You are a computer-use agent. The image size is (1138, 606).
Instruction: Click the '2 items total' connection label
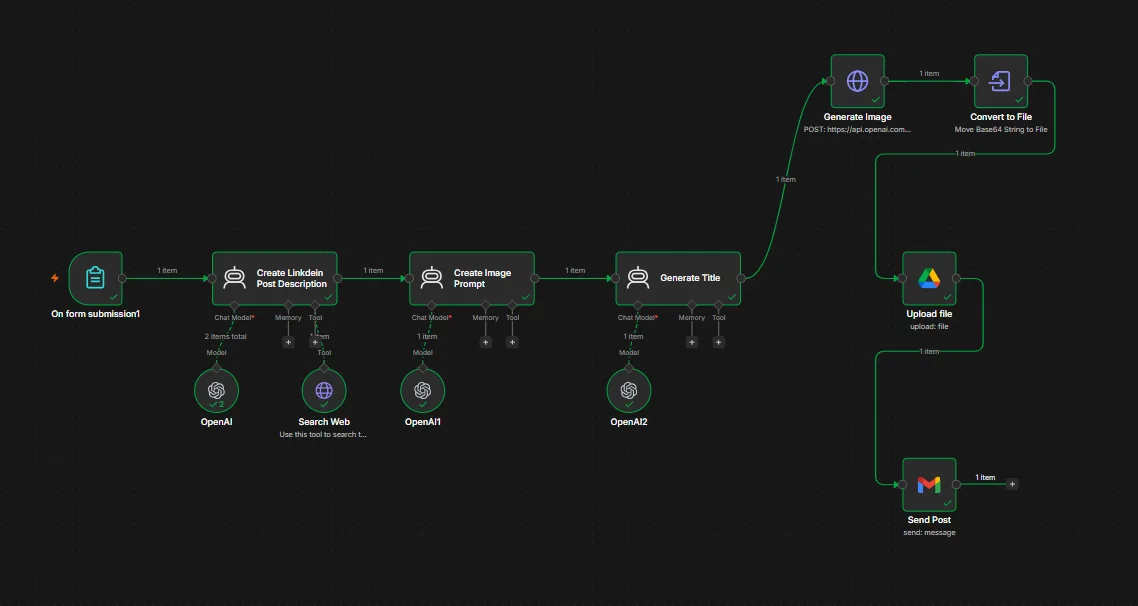[x=225, y=337]
